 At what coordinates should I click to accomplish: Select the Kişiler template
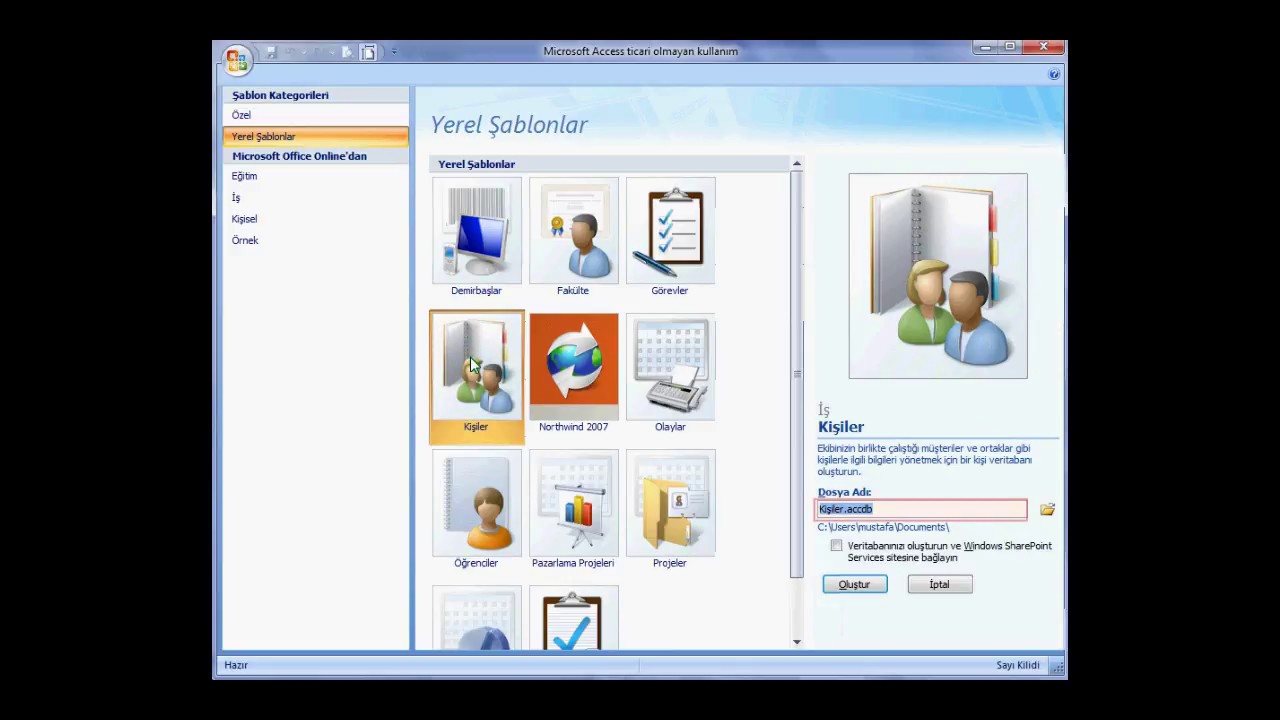pyautogui.click(x=476, y=376)
